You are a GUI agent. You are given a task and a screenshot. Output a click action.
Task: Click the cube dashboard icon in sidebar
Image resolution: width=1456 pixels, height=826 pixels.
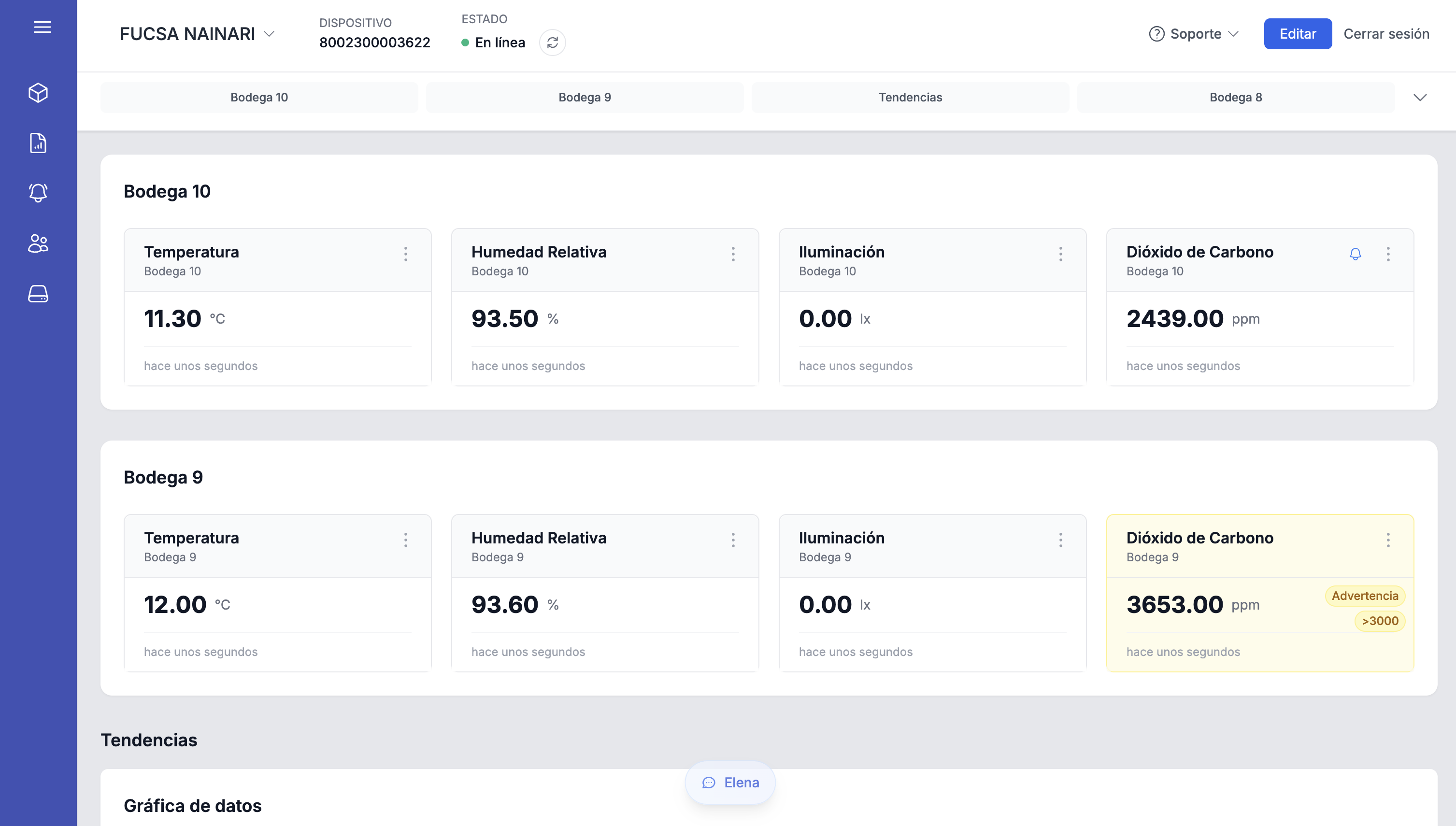[x=38, y=93]
